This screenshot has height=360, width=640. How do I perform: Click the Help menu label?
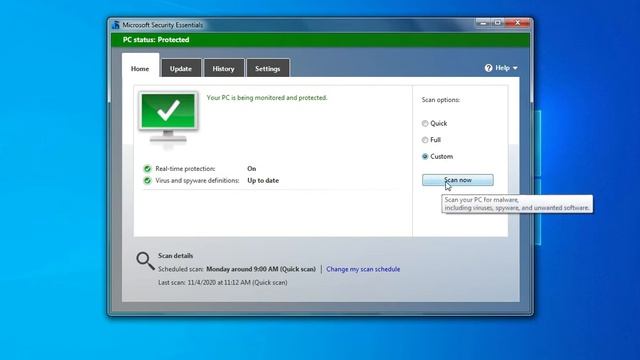coord(502,68)
